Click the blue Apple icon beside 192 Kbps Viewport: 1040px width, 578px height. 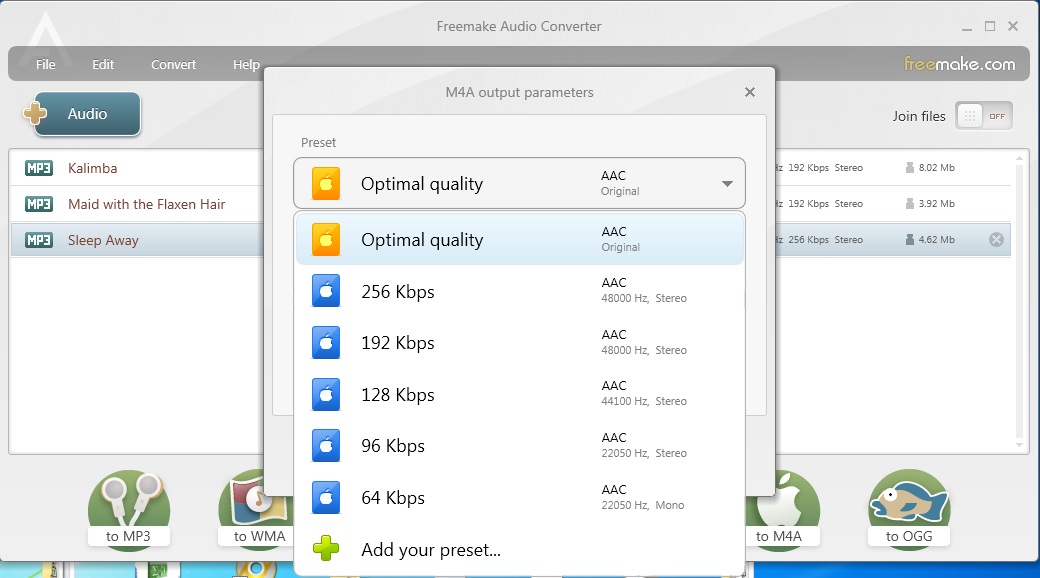coord(326,342)
